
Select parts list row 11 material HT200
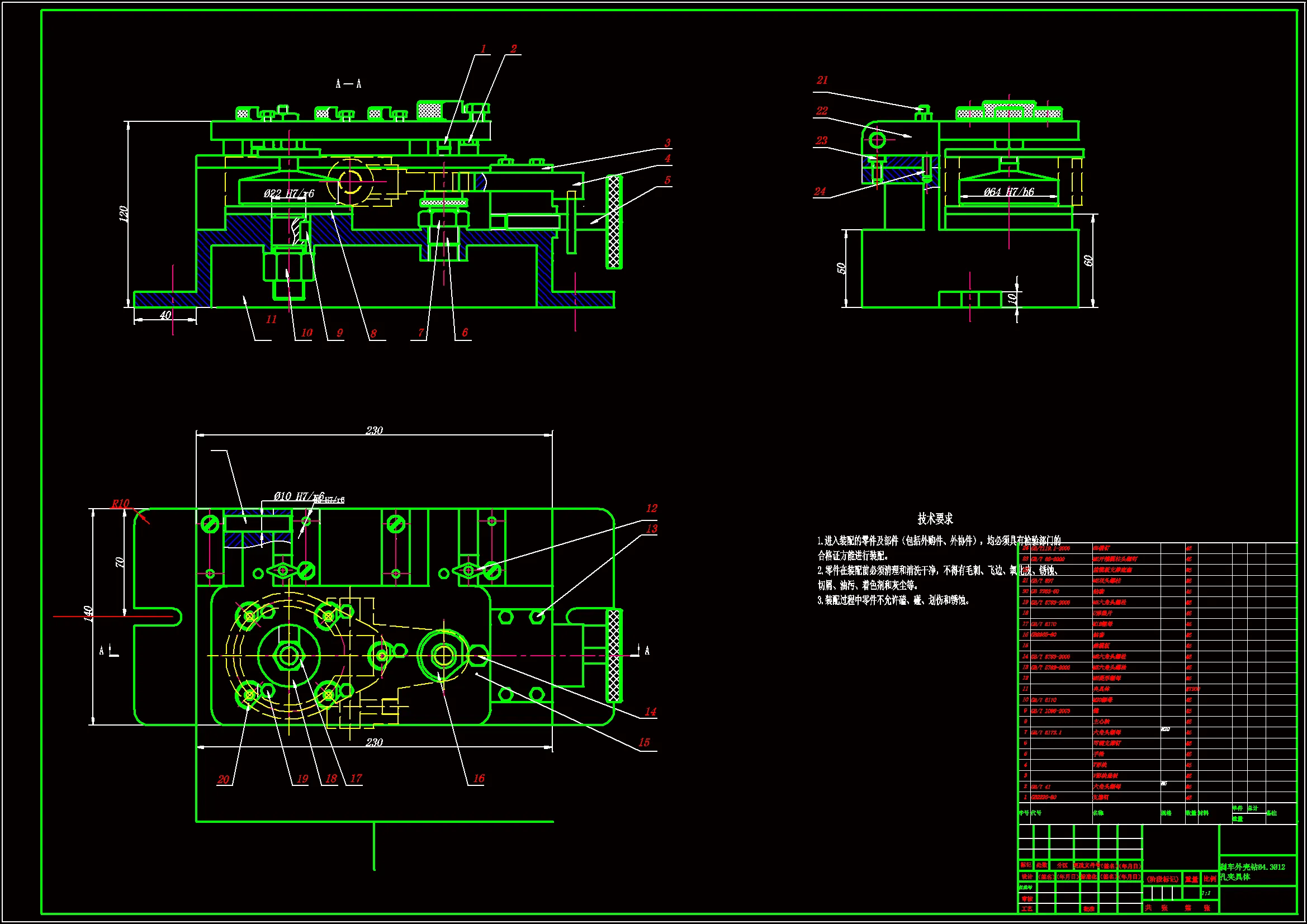1192,689
